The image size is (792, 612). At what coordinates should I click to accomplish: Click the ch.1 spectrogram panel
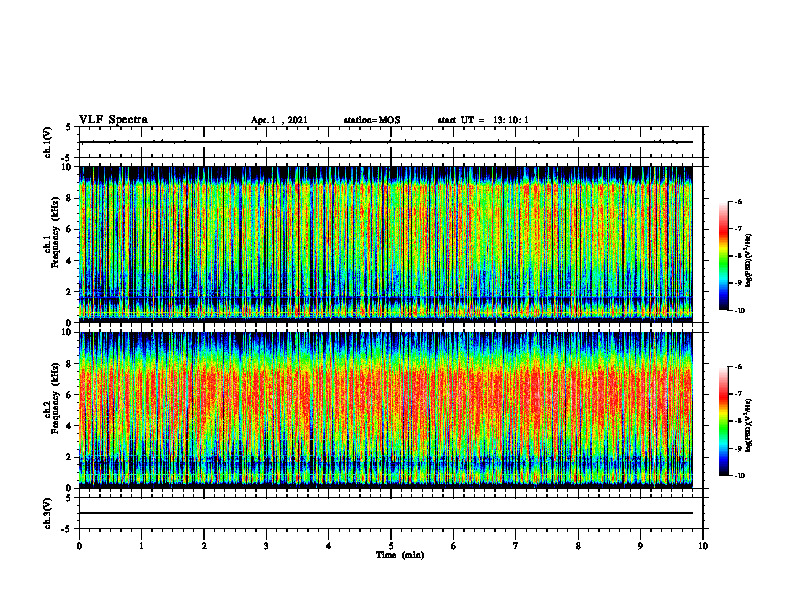click(x=386, y=244)
